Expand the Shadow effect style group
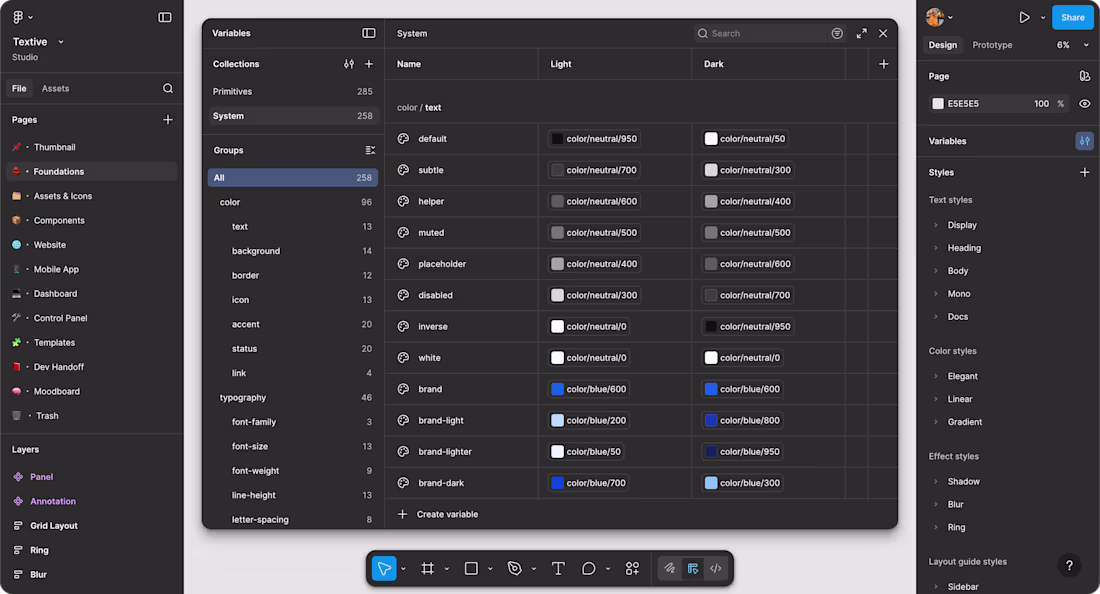Image resolution: width=1100 pixels, height=594 pixels. [x=936, y=482]
